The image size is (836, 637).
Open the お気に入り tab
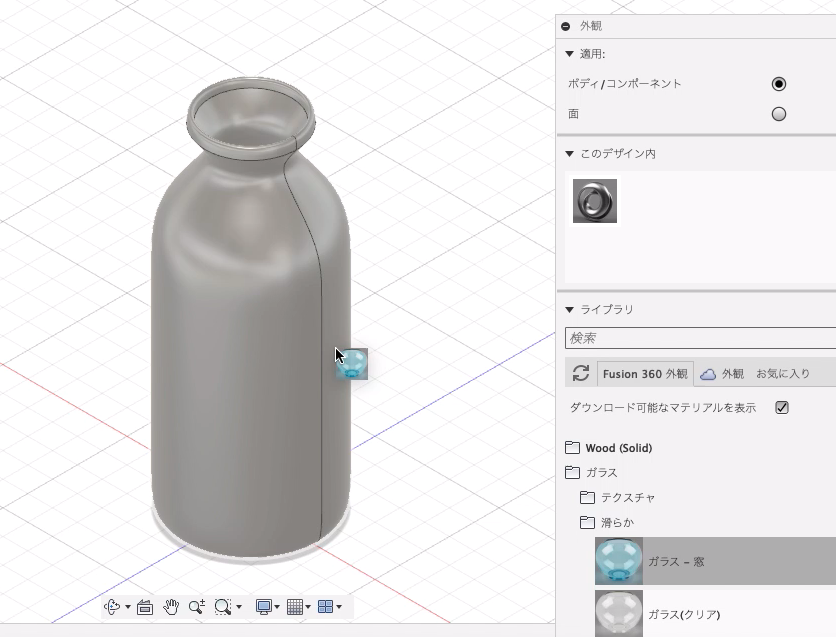[783, 374]
